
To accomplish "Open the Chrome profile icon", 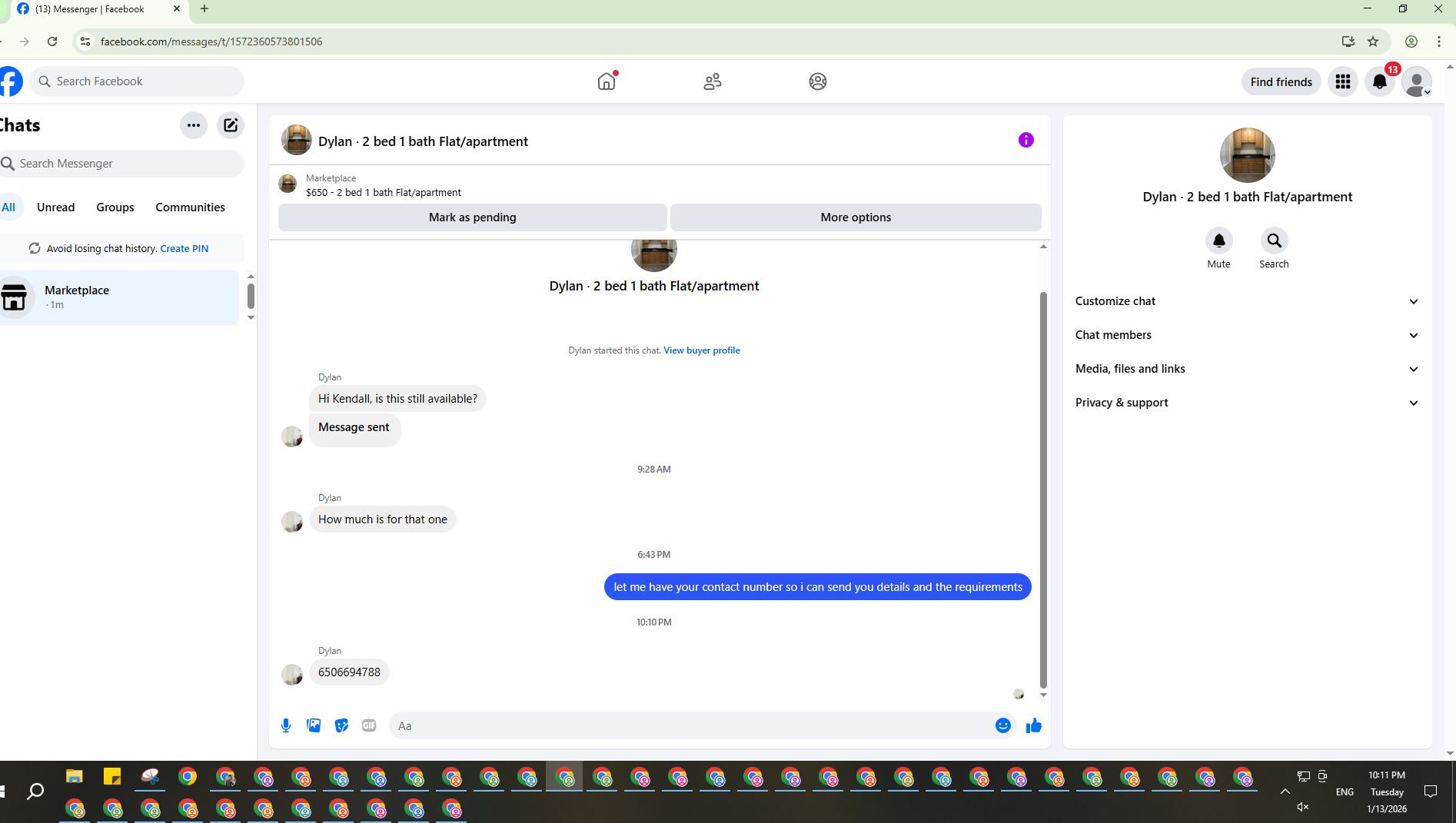I will 1411,41.
